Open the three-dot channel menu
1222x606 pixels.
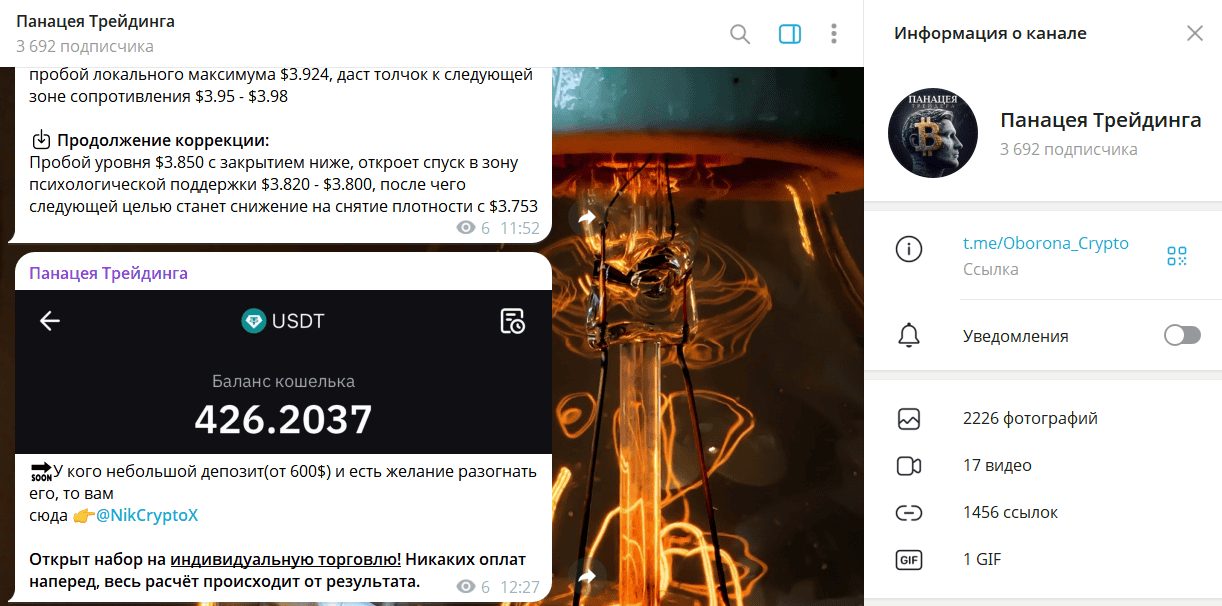click(x=834, y=34)
